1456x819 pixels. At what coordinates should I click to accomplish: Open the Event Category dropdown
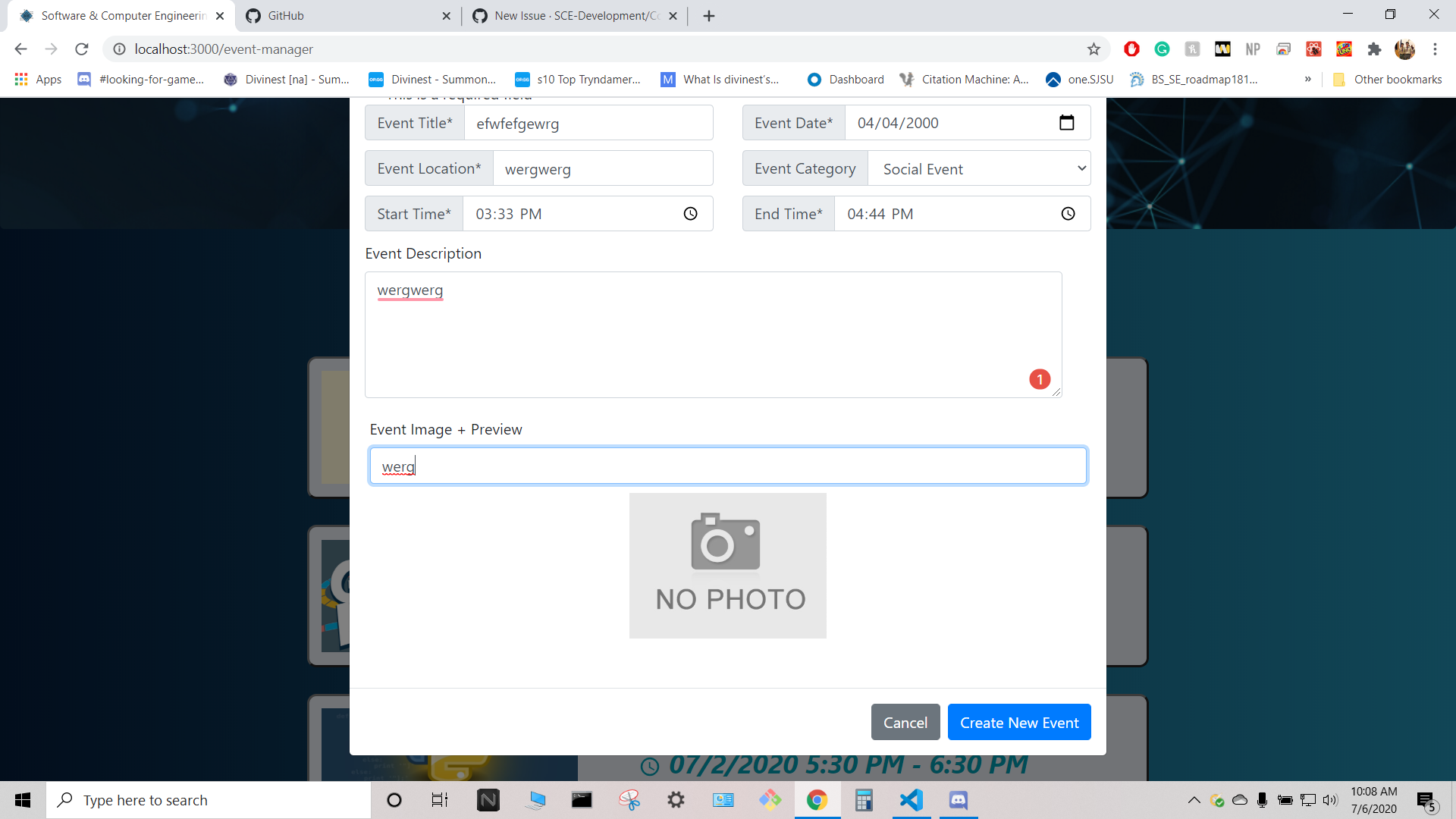(979, 168)
